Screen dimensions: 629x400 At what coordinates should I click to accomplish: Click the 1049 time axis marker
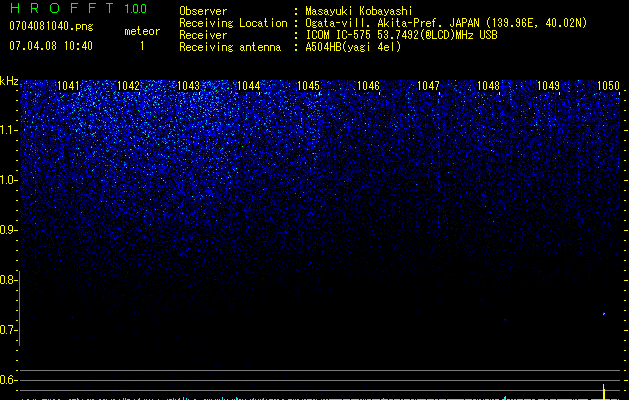548,86
